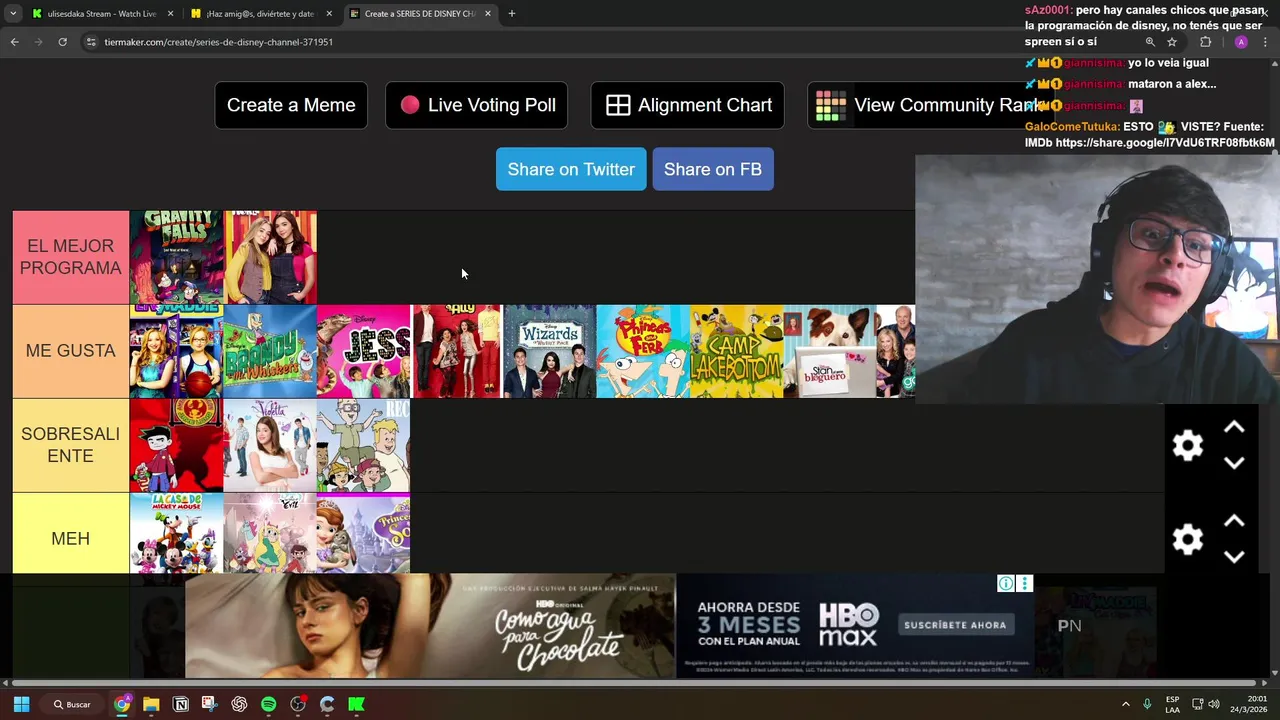The height and width of the screenshot is (720, 1280).
Task: Click Share on Twitter
Action: [x=571, y=169]
